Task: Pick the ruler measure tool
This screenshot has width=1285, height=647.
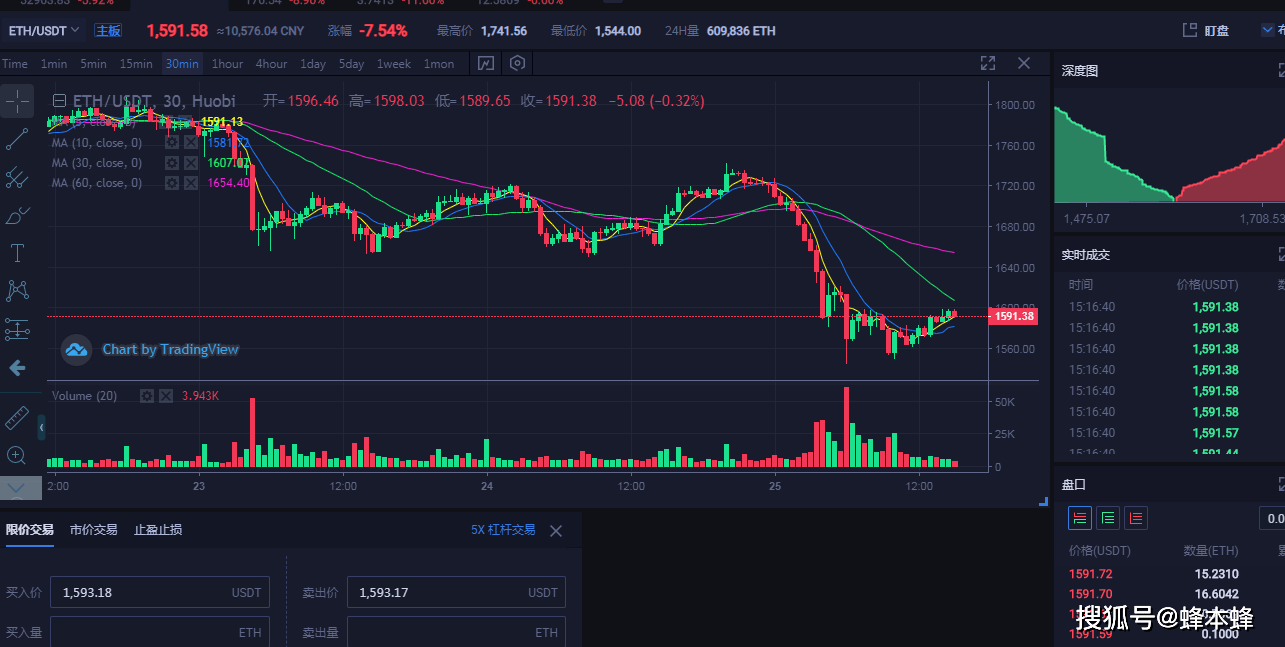Action: click(x=17, y=417)
